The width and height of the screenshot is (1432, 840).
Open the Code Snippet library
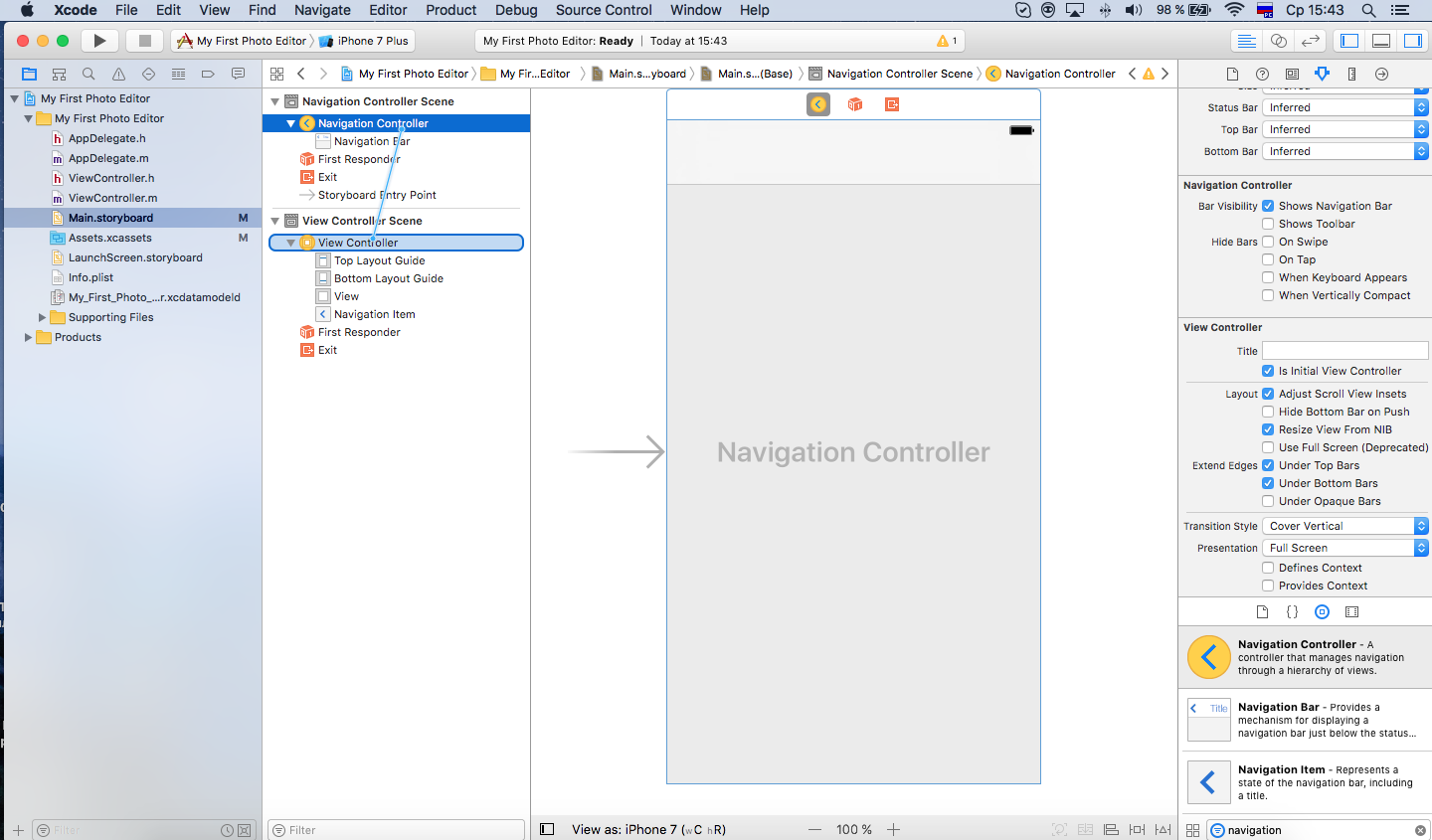pyautogui.click(x=1292, y=612)
